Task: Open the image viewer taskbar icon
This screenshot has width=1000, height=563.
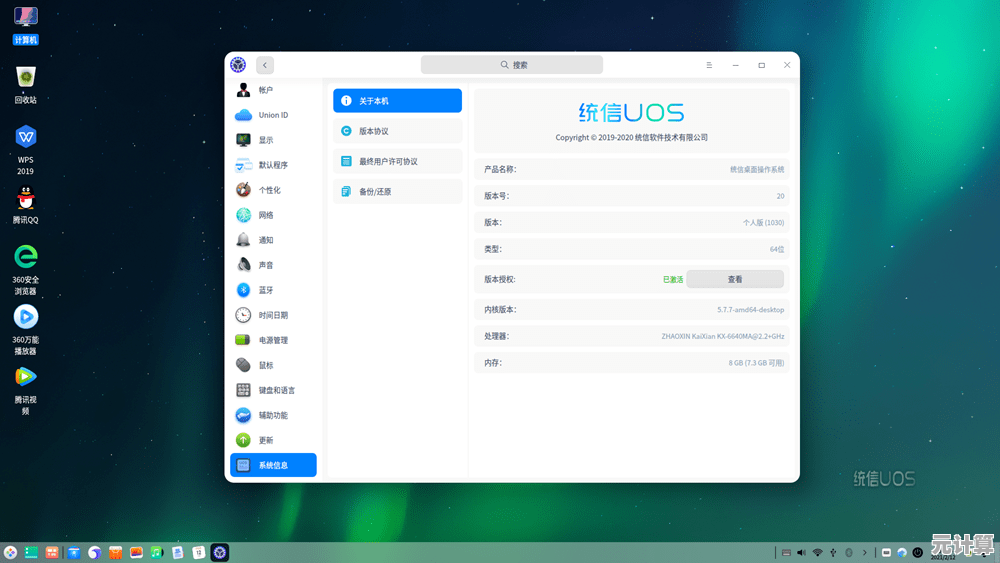Action: pos(136,552)
